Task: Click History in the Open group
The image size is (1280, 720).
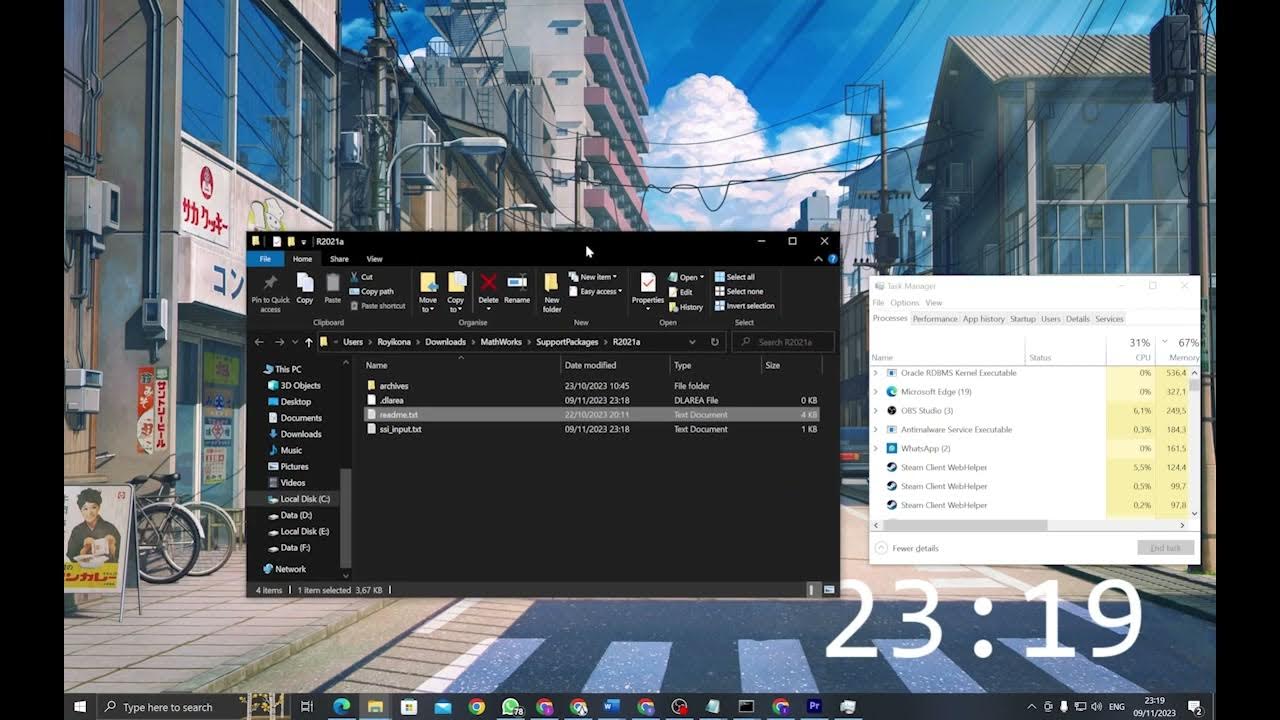Action: click(x=685, y=307)
